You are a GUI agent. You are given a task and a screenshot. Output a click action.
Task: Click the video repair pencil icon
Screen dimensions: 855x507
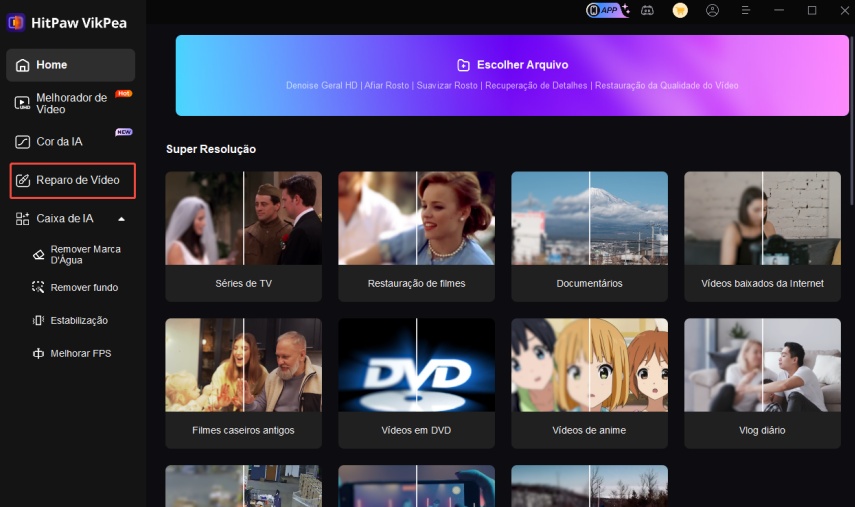[23, 180]
